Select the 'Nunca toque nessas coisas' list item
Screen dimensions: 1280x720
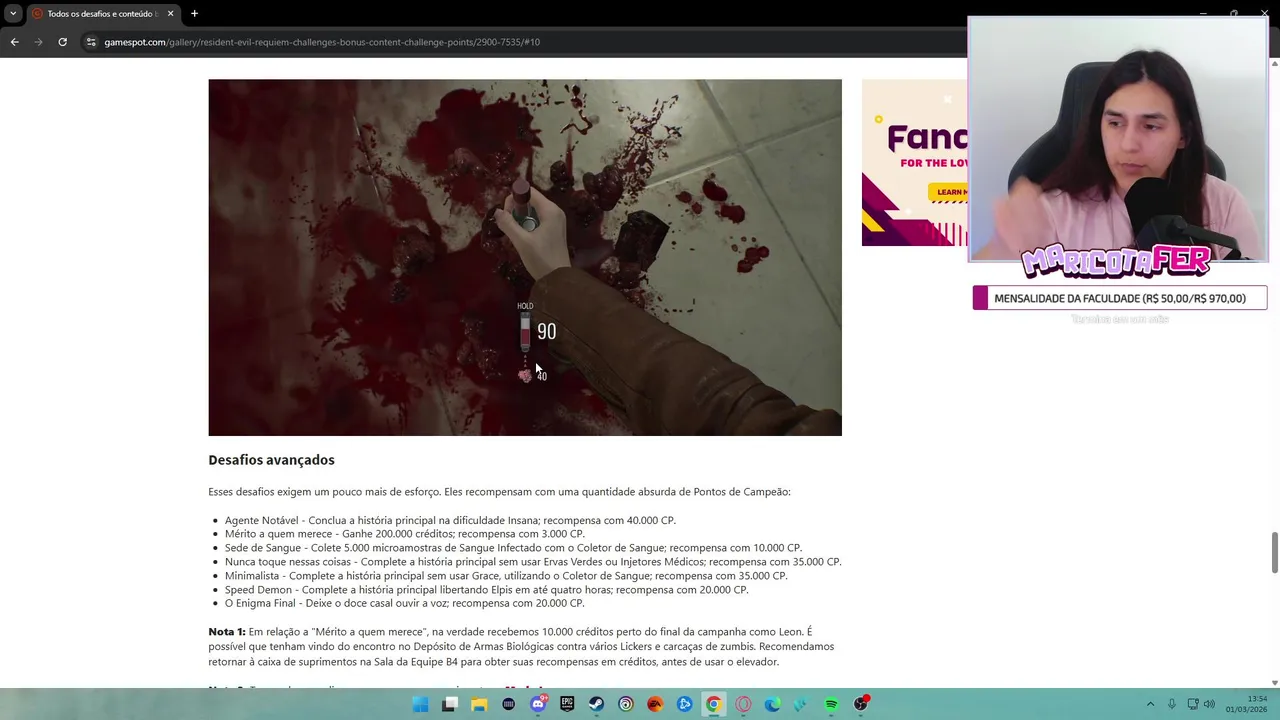tap(533, 562)
